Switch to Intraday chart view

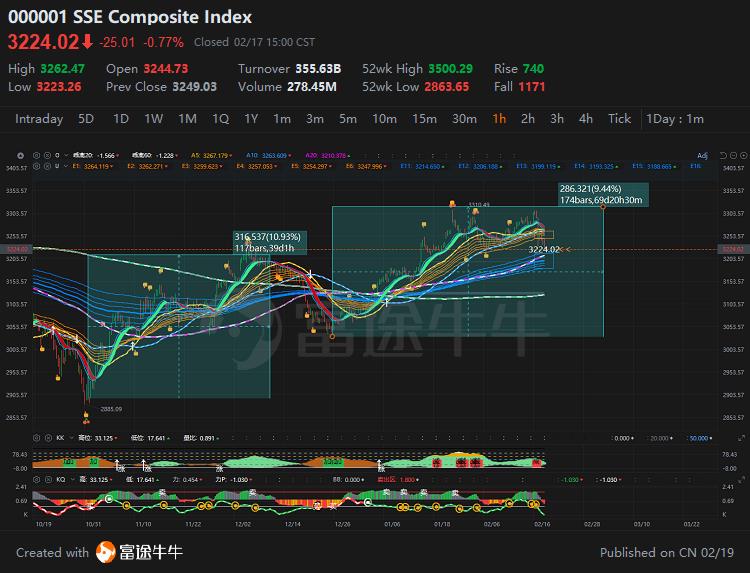39,119
